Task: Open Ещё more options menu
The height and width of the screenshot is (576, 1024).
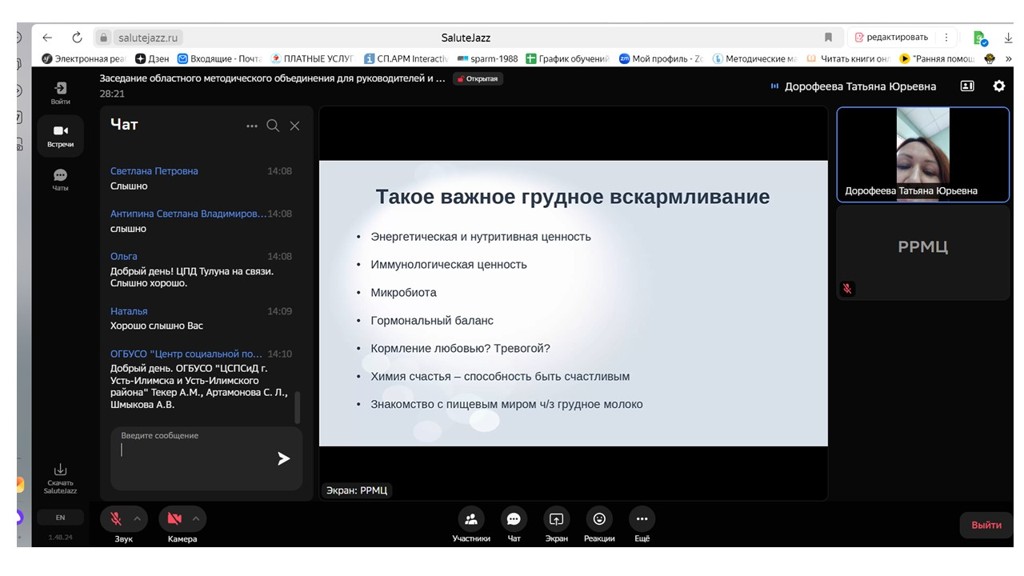Action: point(642,519)
